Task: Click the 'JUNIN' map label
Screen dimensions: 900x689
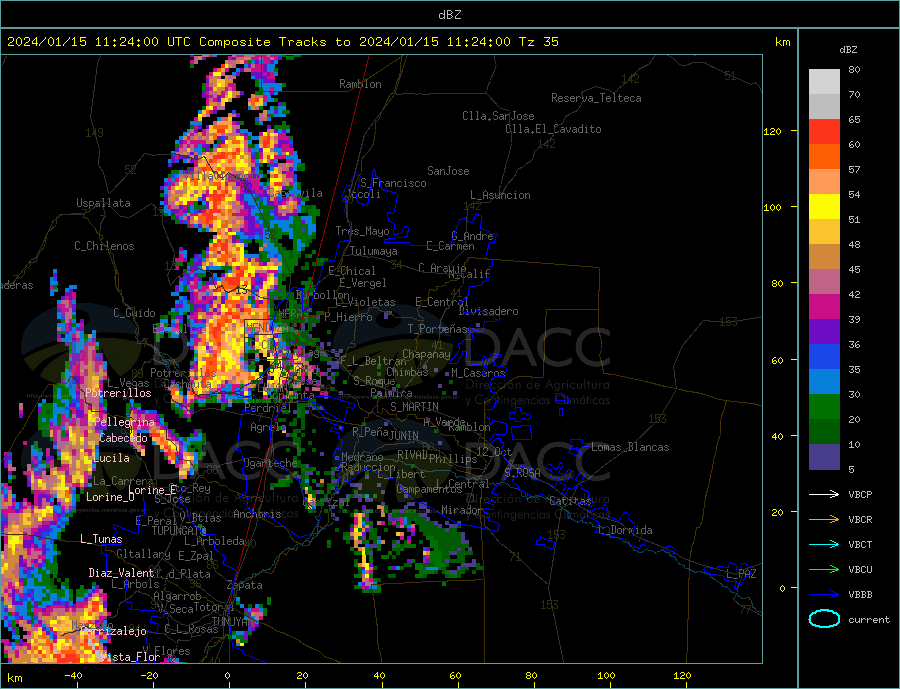Action: coord(404,436)
